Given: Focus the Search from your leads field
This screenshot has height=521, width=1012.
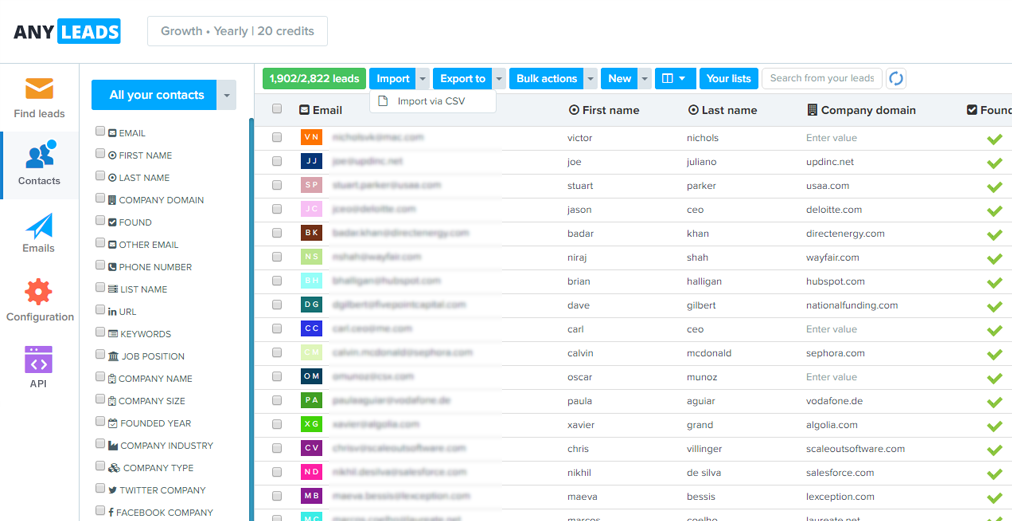Looking at the screenshot, I should 822,78.
